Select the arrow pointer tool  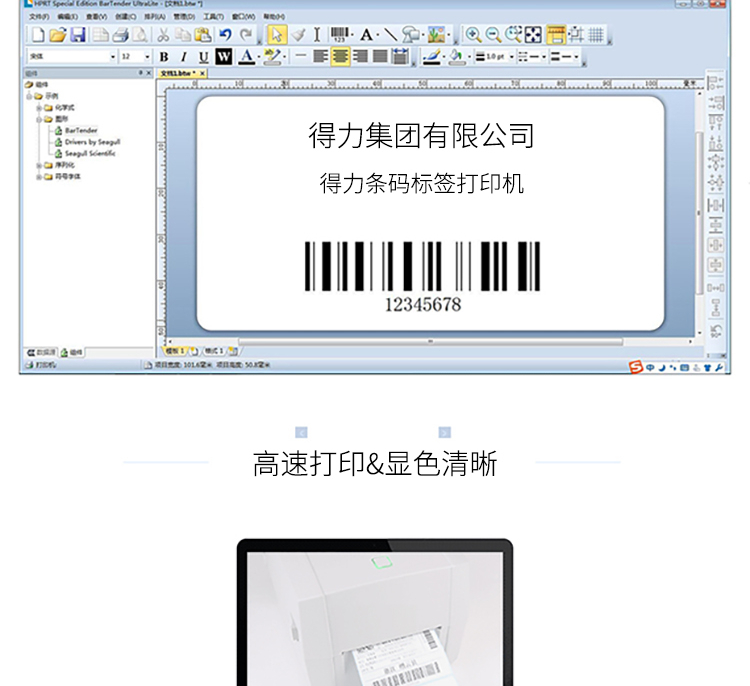tap(276, 35)
